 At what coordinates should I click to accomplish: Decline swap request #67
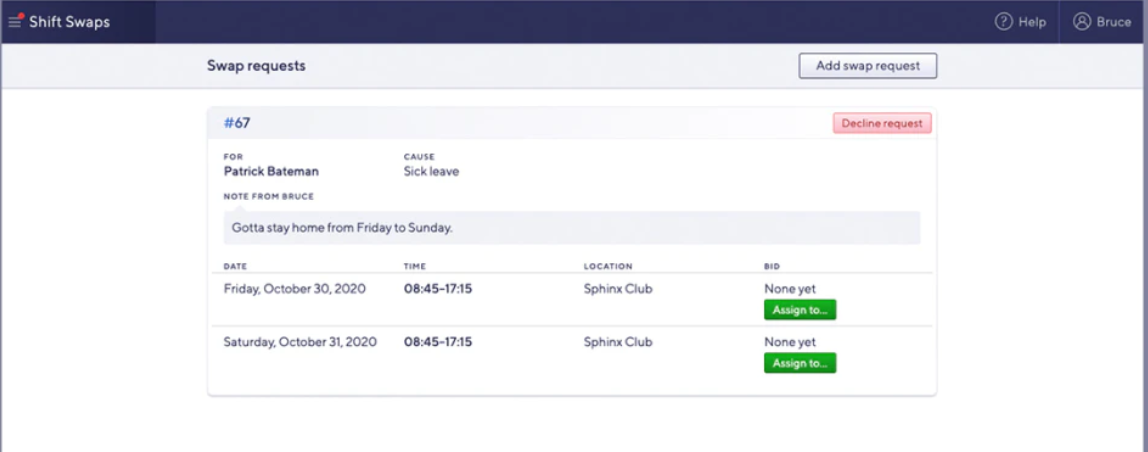(x=882, y=123)
